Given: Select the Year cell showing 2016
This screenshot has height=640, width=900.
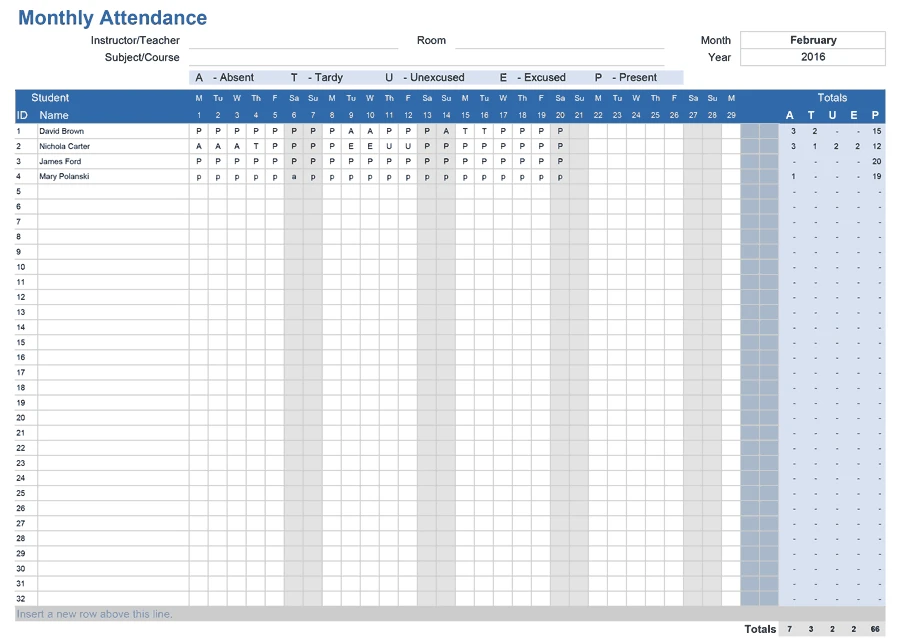Looking at the screenshot, I should [812, 57].
